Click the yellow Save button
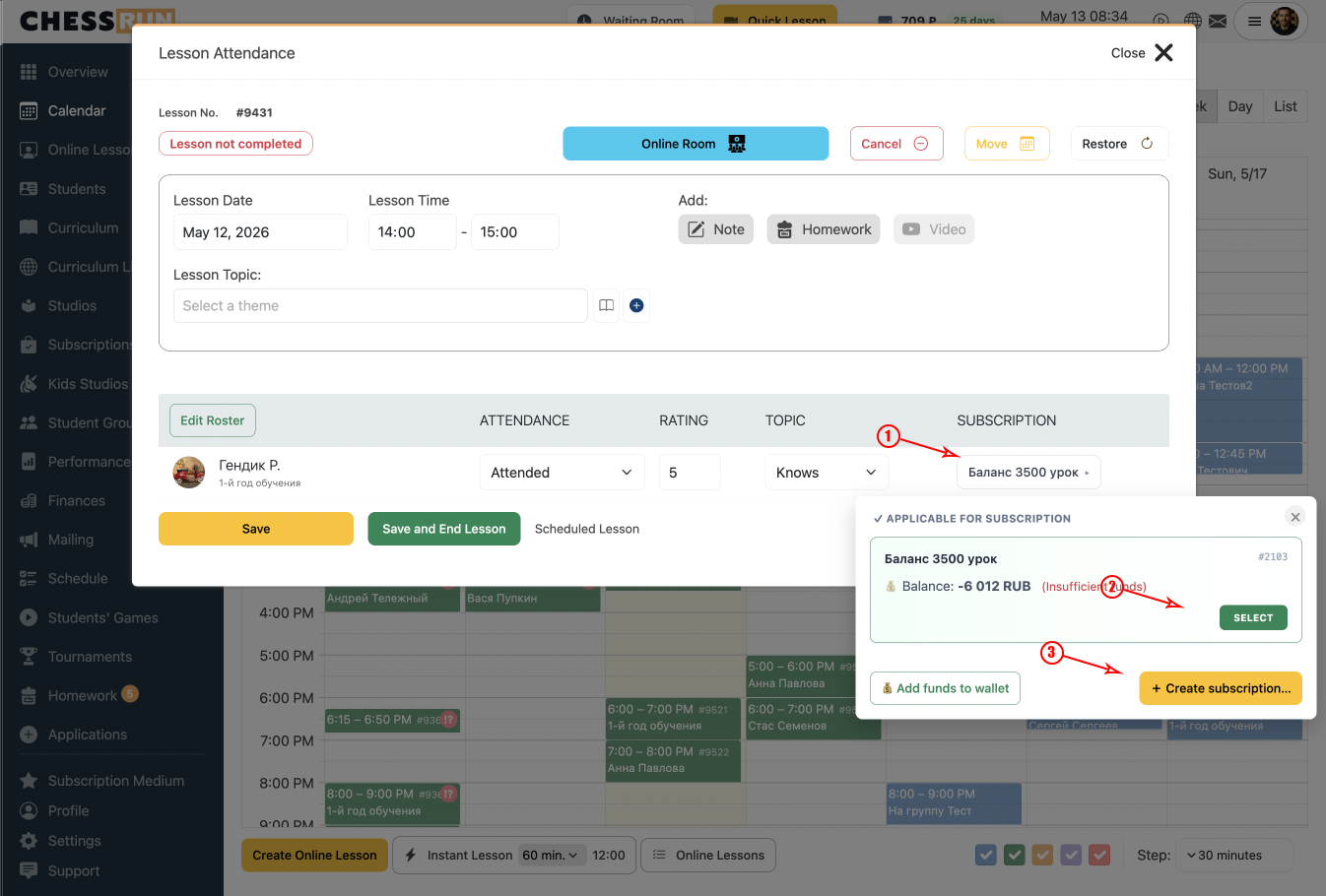Viewport: 1326px width, 896px height. click(x=256, y=529)
